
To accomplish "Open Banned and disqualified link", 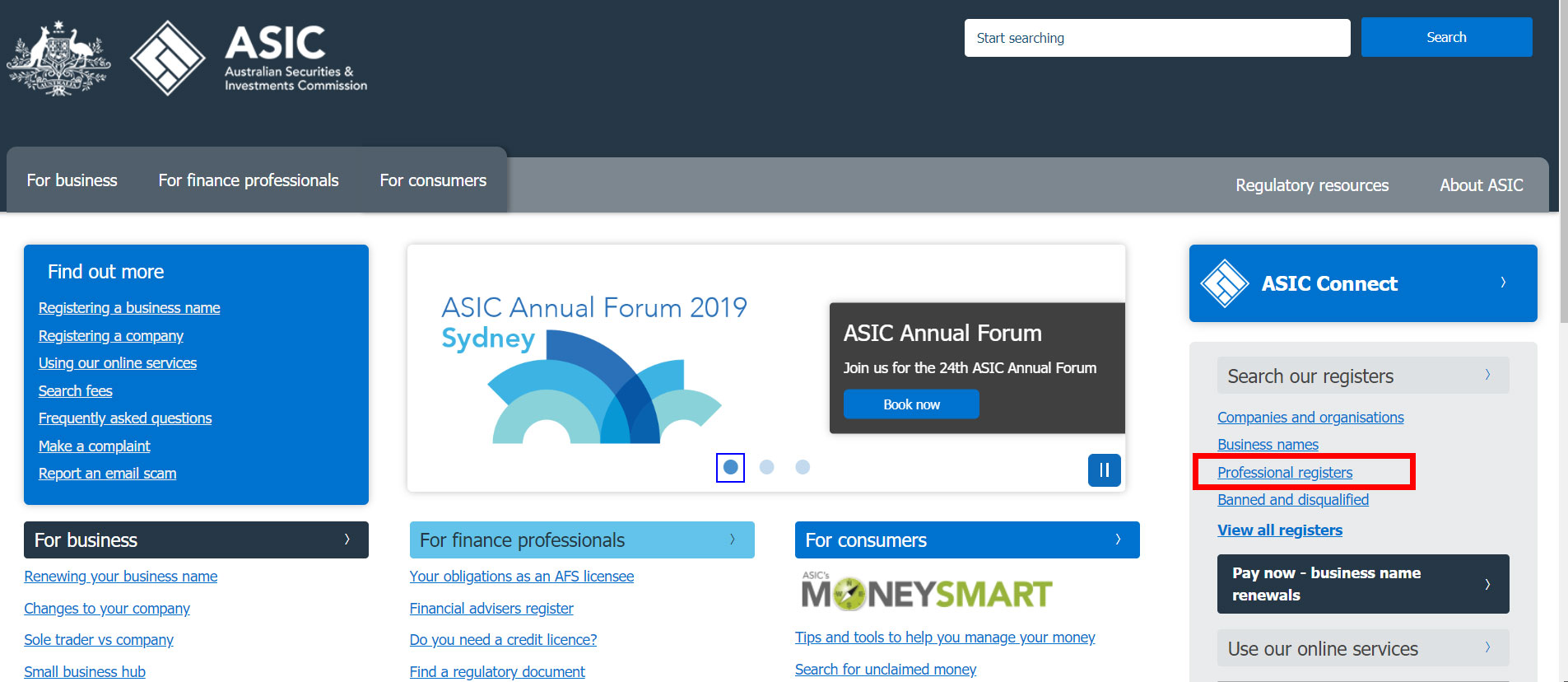I will (1293, 500).
